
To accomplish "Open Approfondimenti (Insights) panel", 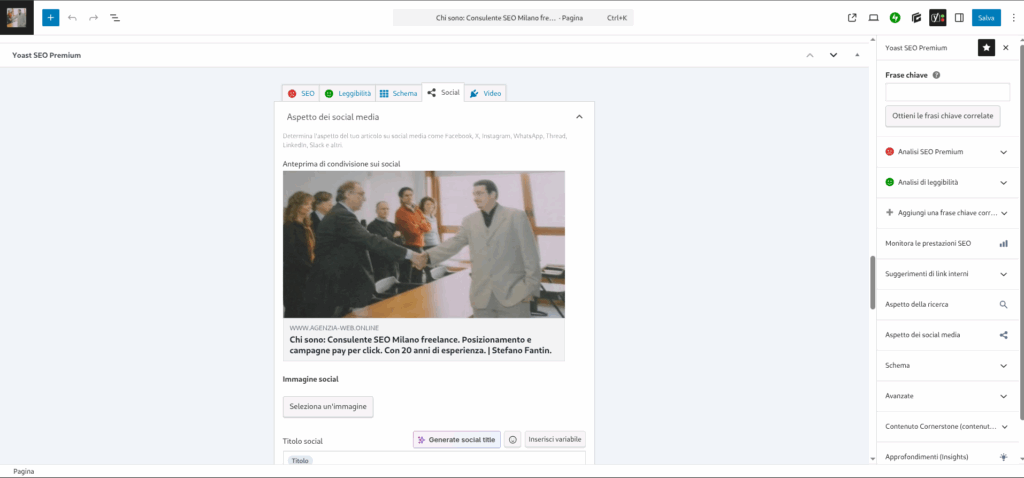I will (x=947, y=456).
